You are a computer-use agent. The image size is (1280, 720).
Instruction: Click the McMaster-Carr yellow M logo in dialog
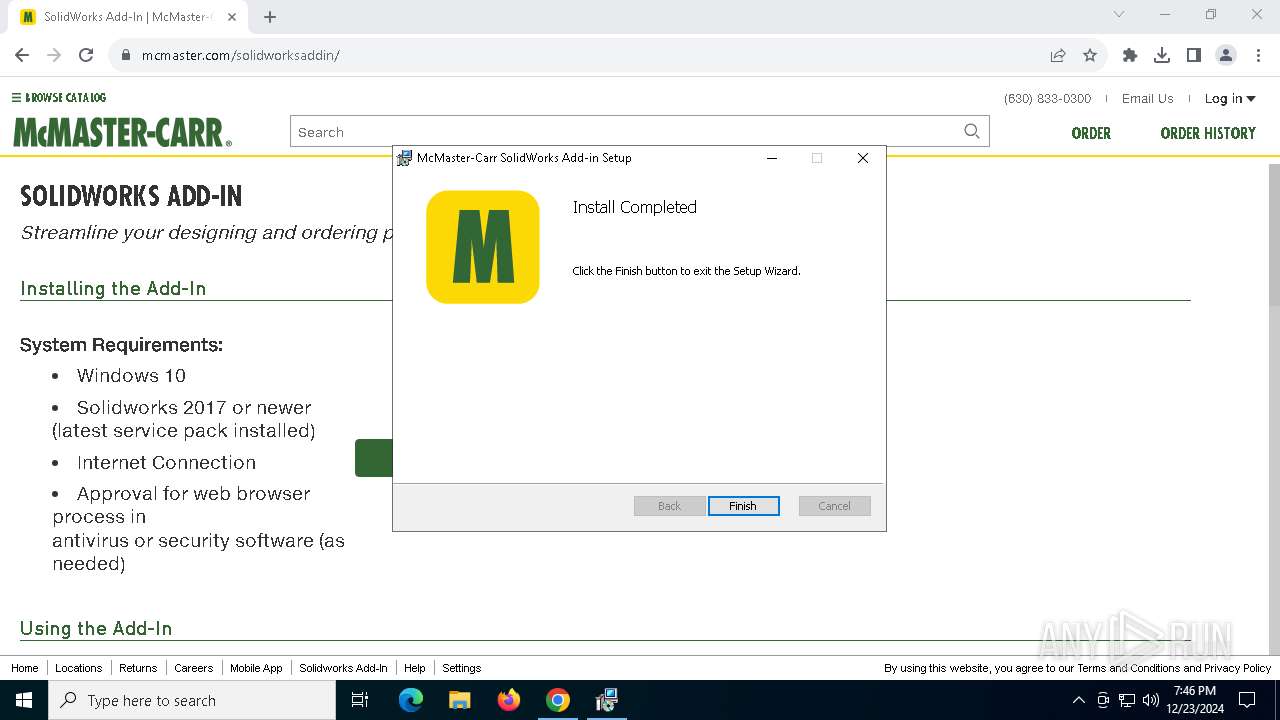click(x=483, y=247)
